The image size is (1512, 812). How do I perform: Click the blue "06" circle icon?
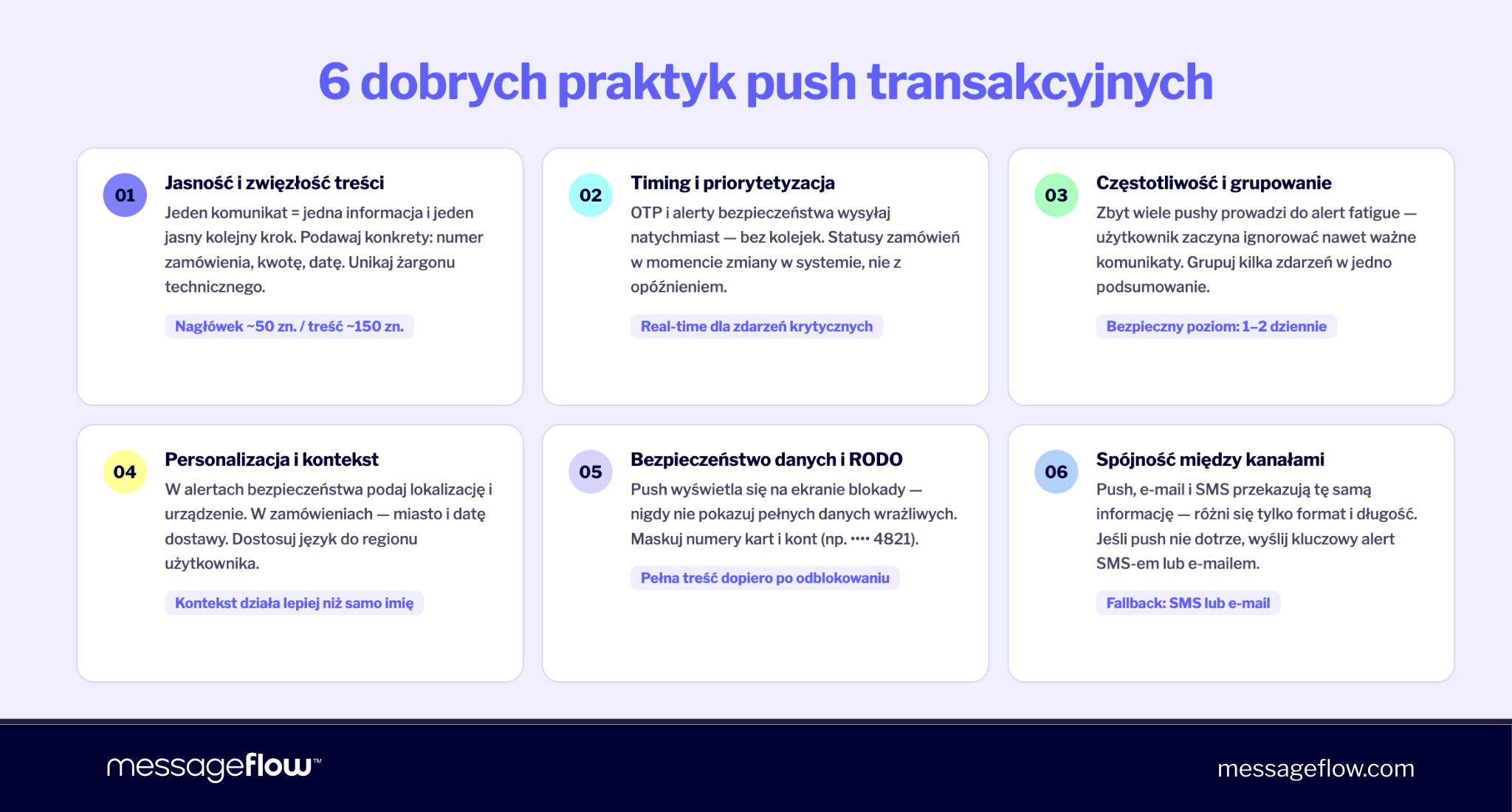1056,471
